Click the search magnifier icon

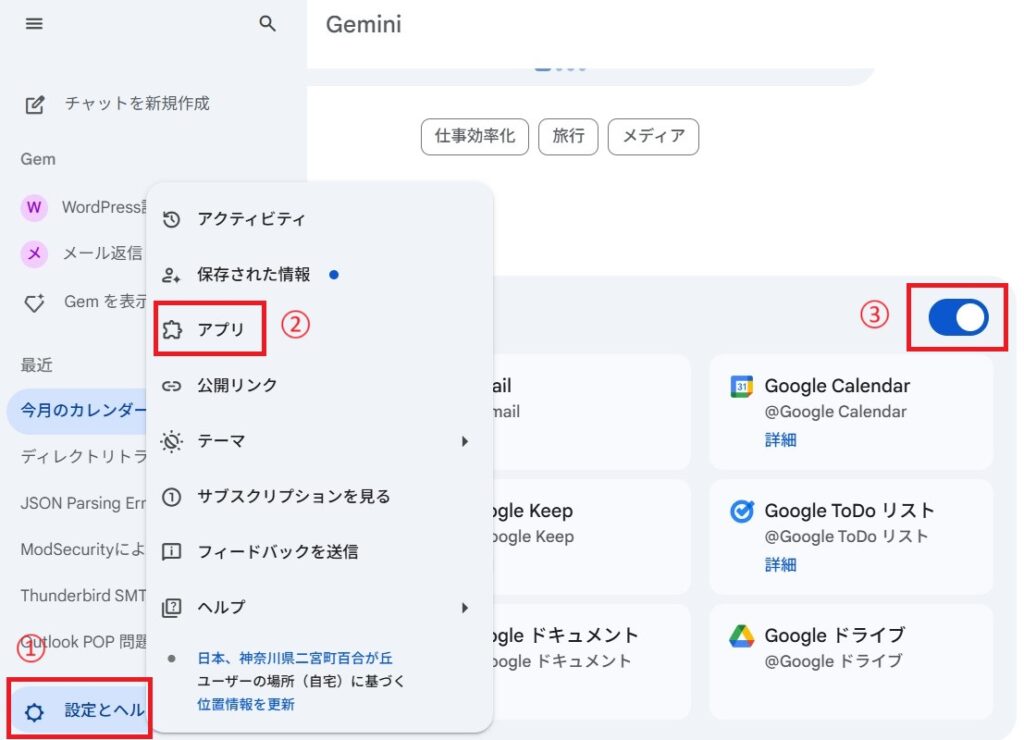coord(267,24)
